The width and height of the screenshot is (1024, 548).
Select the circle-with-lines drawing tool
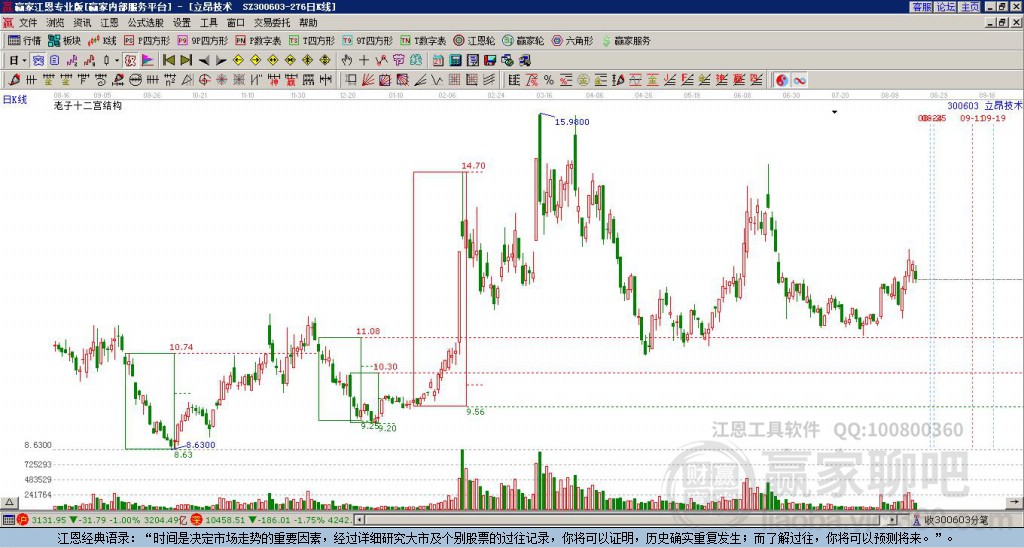click(135, 80)
